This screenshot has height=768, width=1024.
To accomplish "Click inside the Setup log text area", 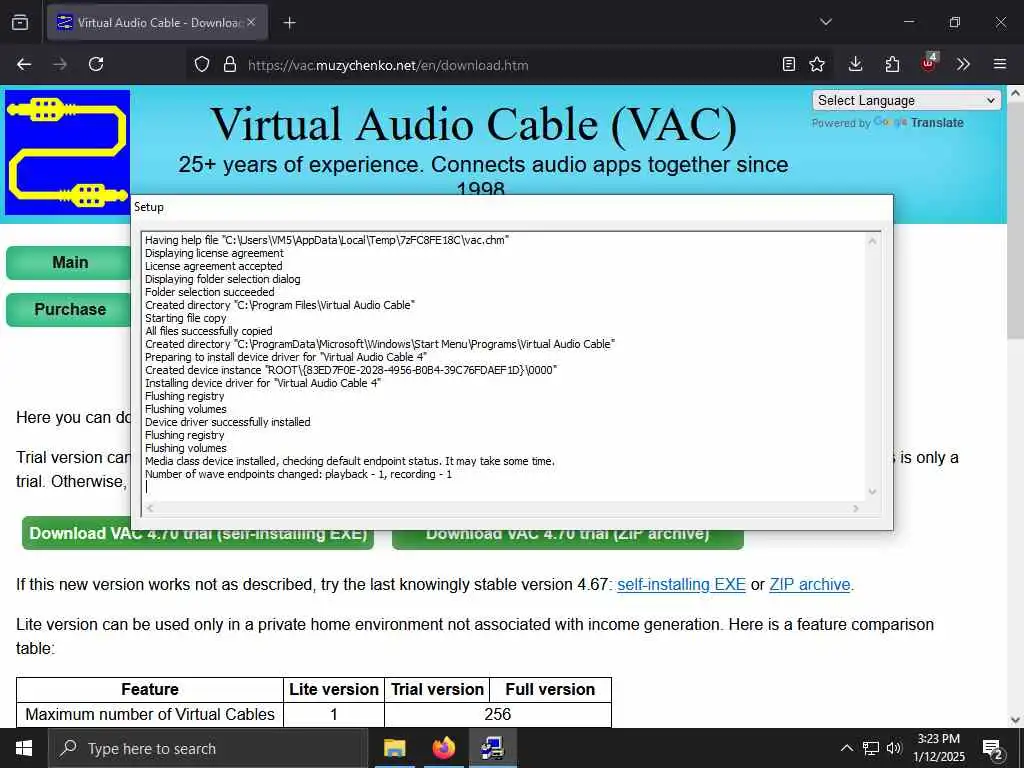I will point(504,366).
